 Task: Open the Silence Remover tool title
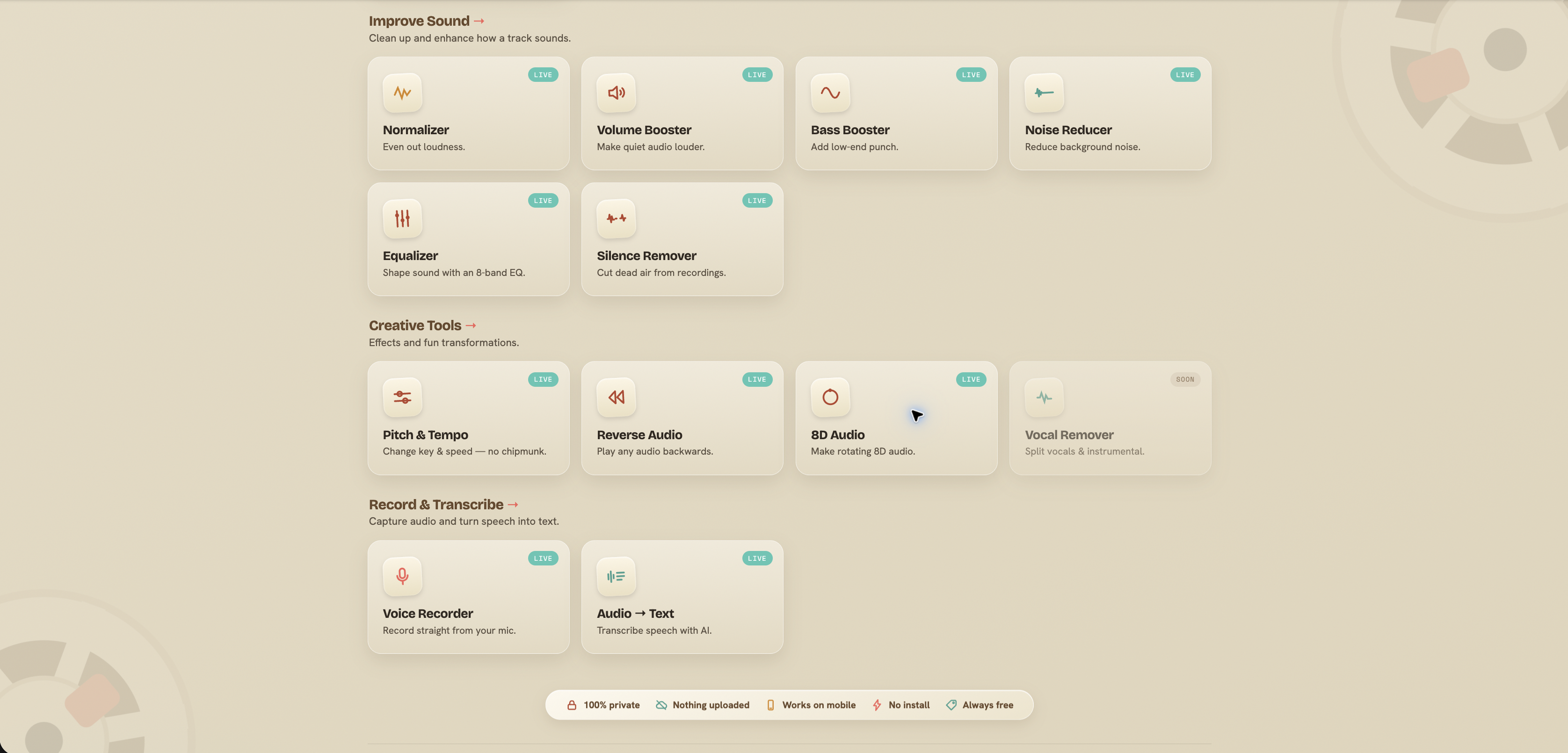click(646, 256)
